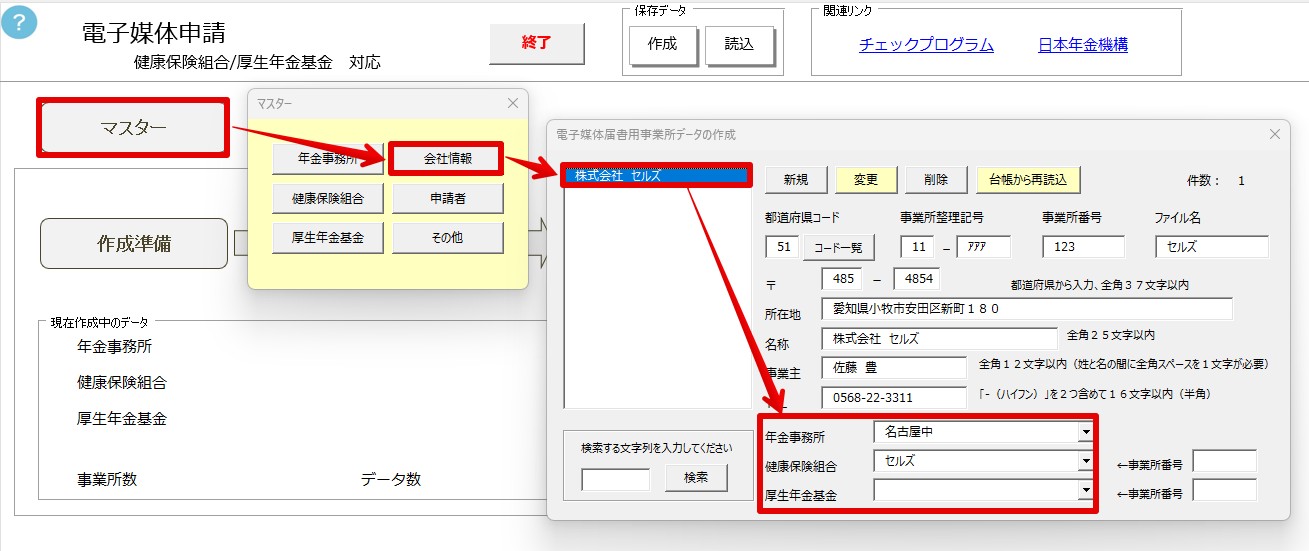This screenshot has width=1309, height=551.
Task: Select その他 in the マスター dialog
Action: (447, 238)
